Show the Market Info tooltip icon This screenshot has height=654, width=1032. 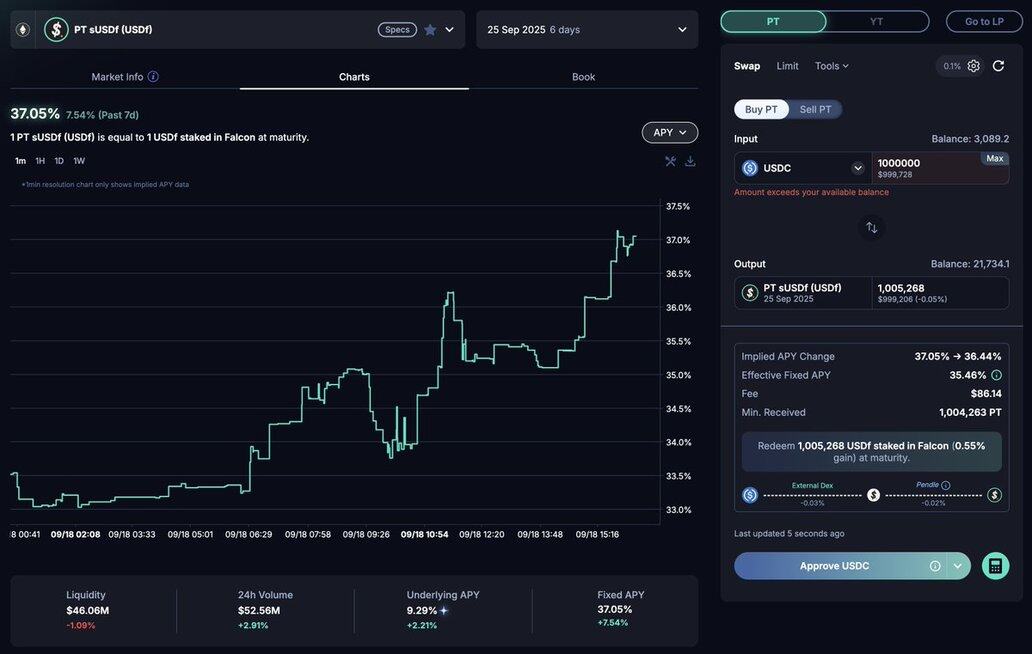pos(153,76)
